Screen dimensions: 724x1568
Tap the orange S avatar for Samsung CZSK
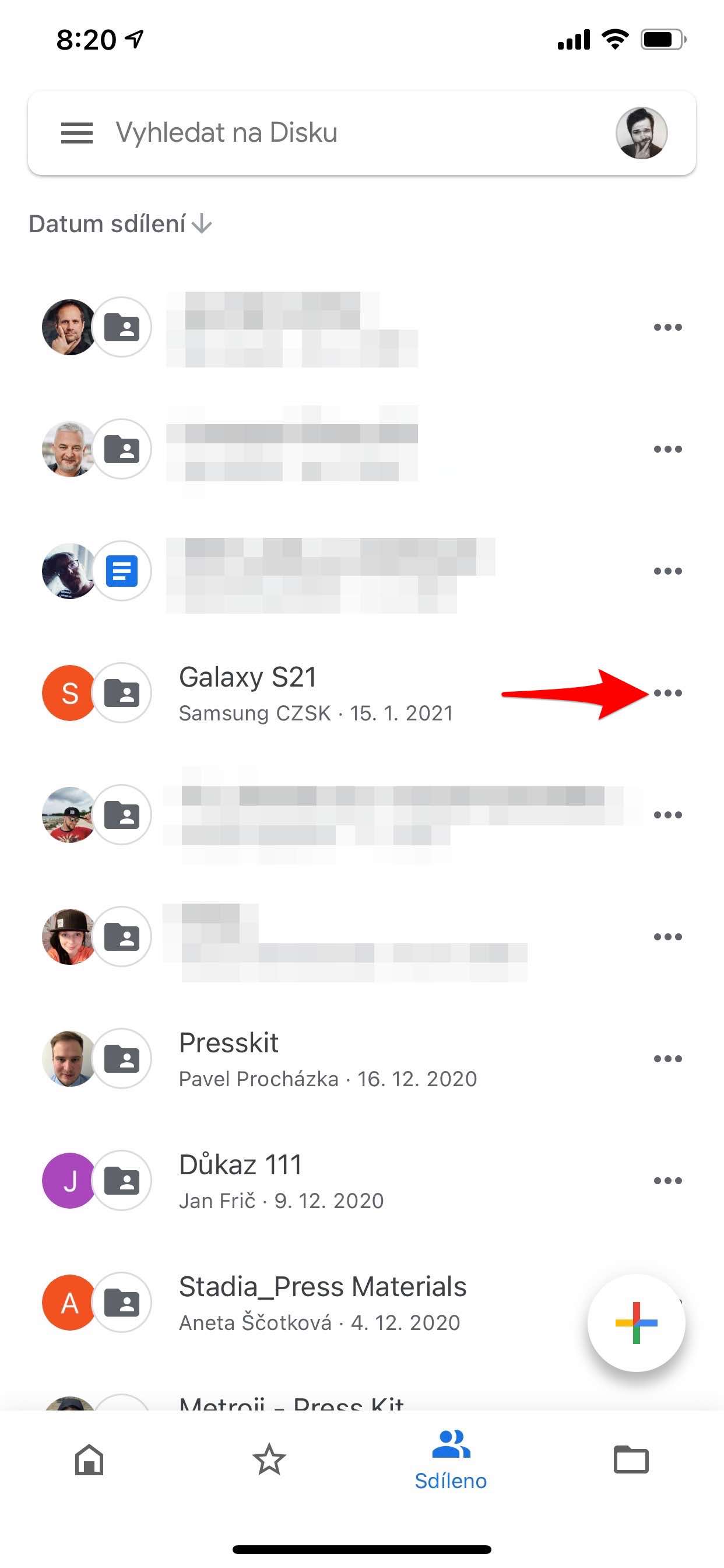(69, 692)
